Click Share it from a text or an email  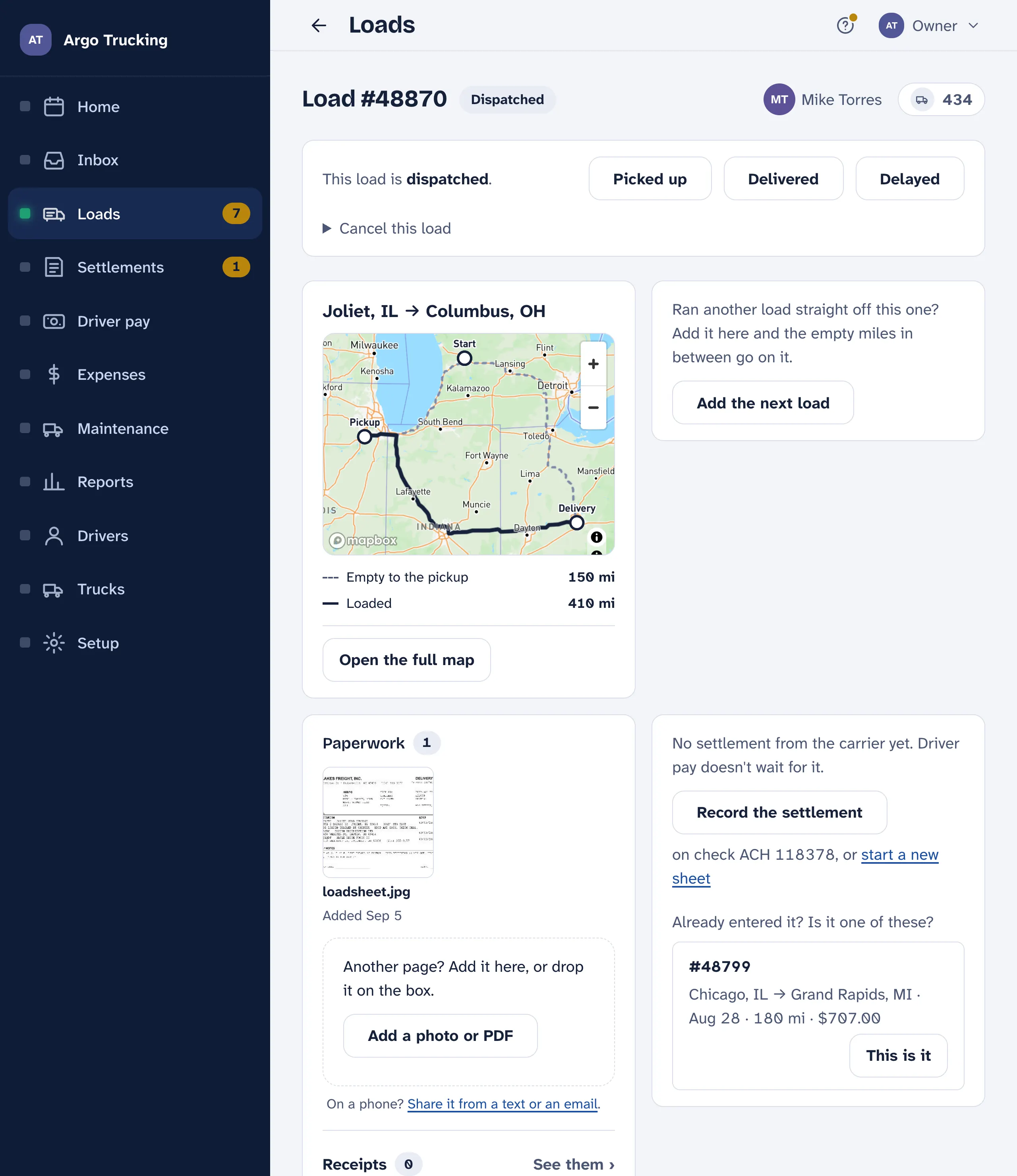[502, 1104]
